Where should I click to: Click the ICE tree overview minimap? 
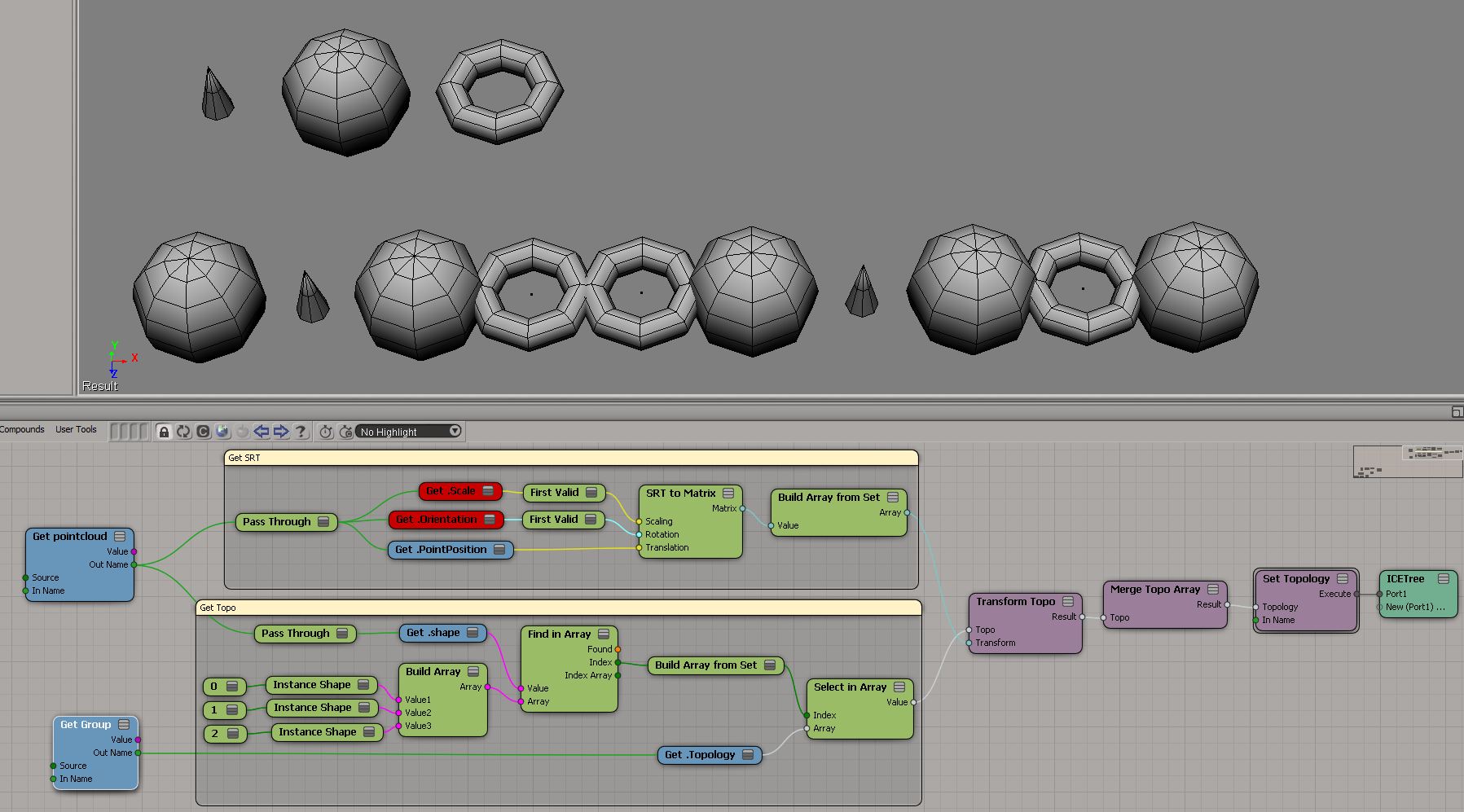(1407, 461)
